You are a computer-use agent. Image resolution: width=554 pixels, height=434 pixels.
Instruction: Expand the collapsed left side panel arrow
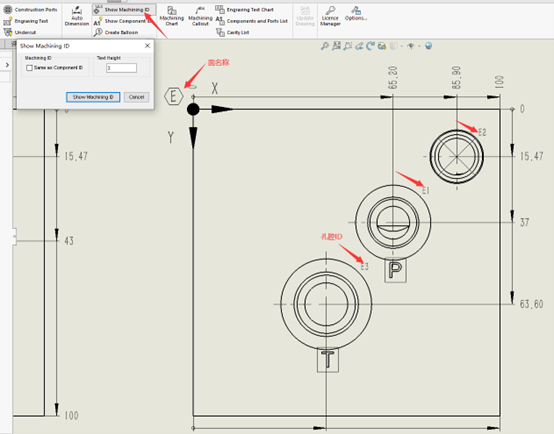[x=7, y=65]
